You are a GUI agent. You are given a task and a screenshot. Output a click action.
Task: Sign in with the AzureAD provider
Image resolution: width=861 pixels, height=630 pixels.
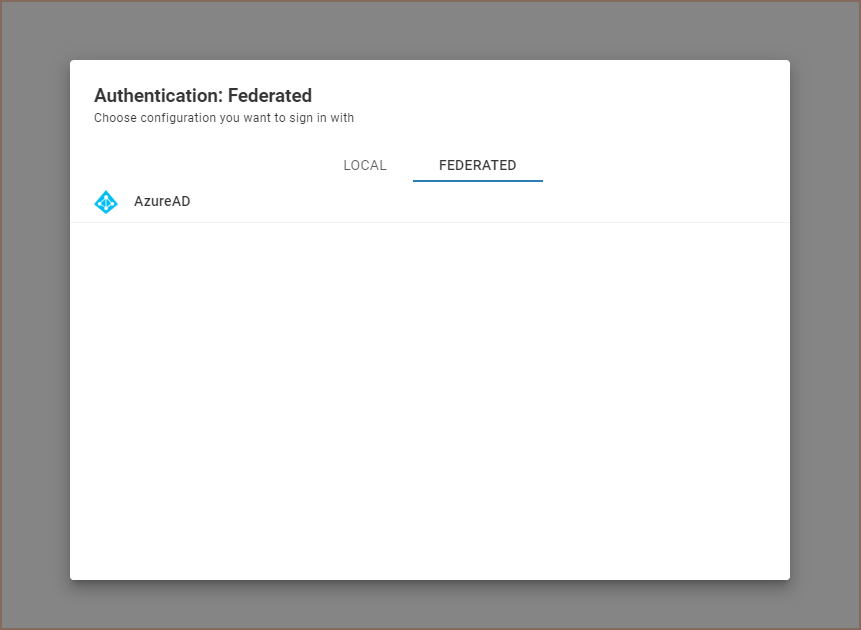coord(162,202)
